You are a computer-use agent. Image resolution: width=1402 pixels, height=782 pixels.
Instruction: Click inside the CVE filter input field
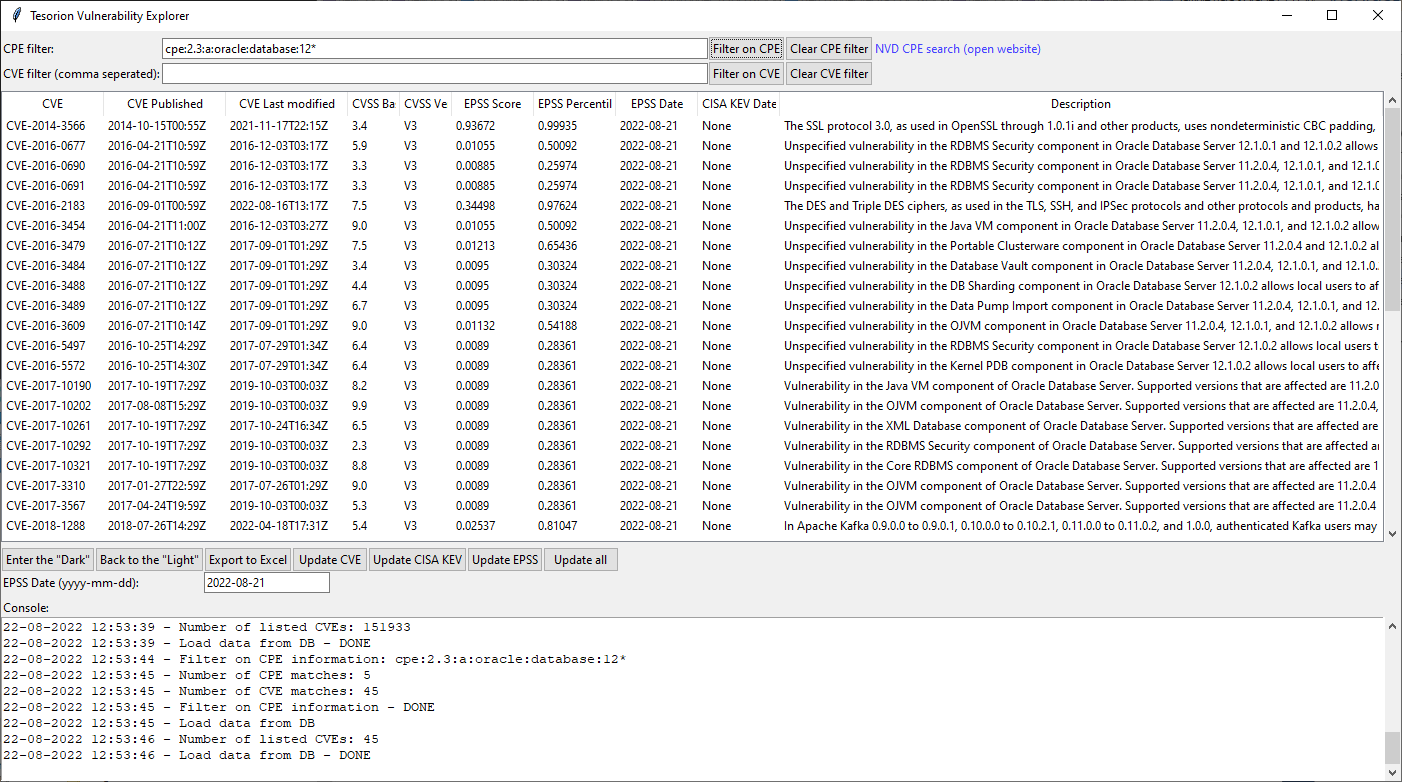[435, 72]
